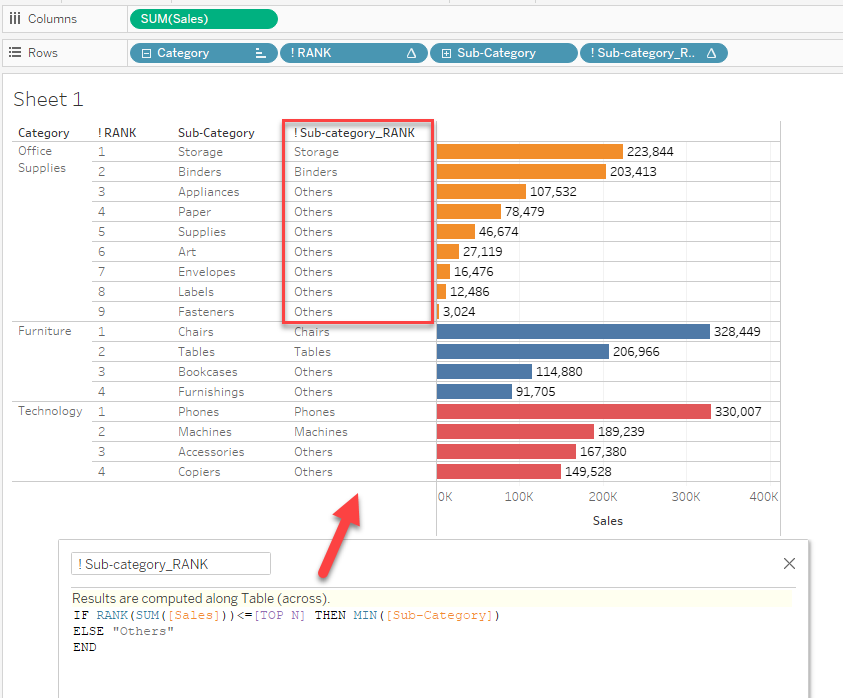
Task: Click the delta icon on the Sub-category_R.. pill
Action: pos(711,53)
